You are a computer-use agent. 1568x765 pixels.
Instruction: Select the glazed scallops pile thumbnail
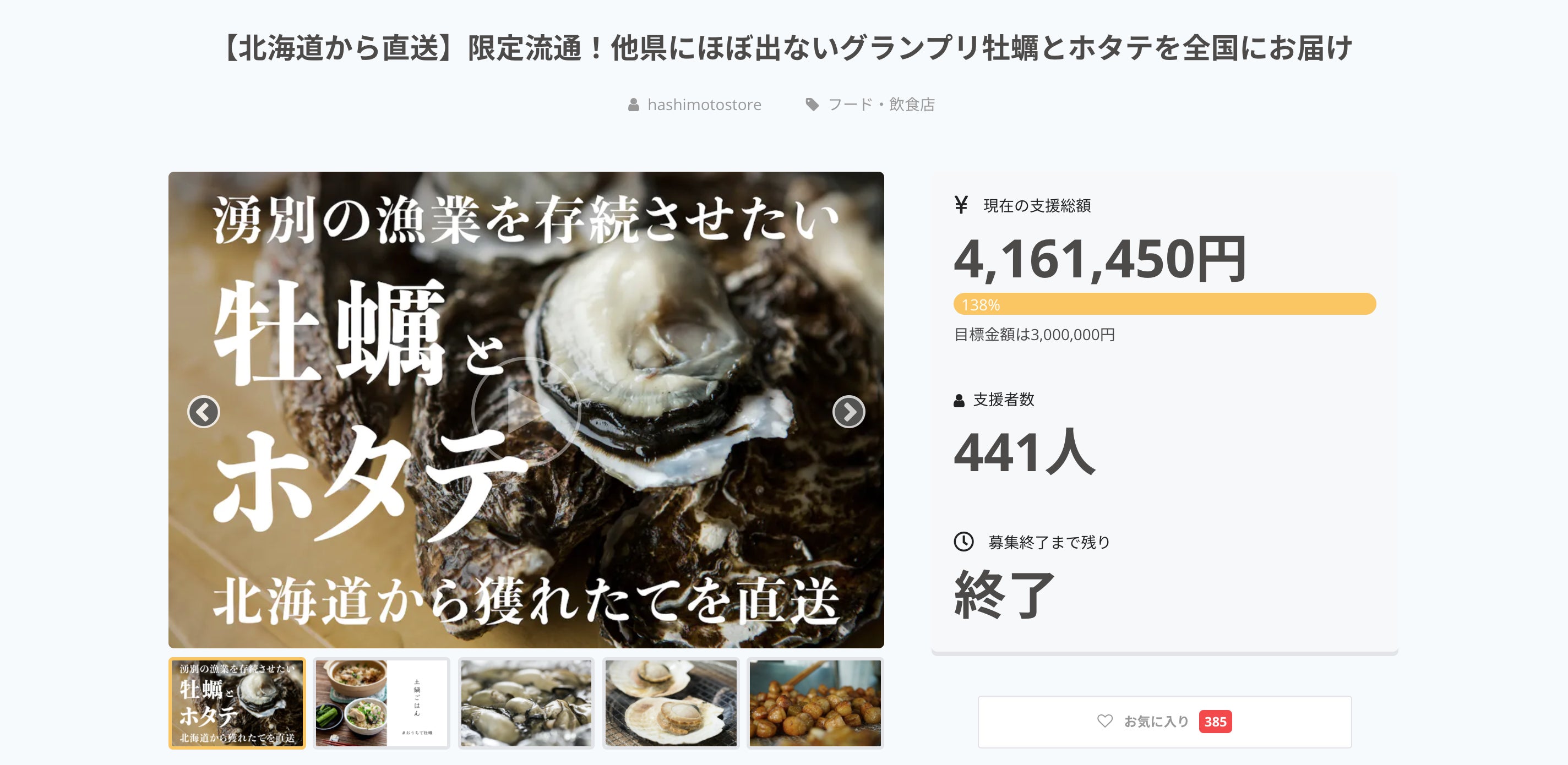(x=815, y=703)
